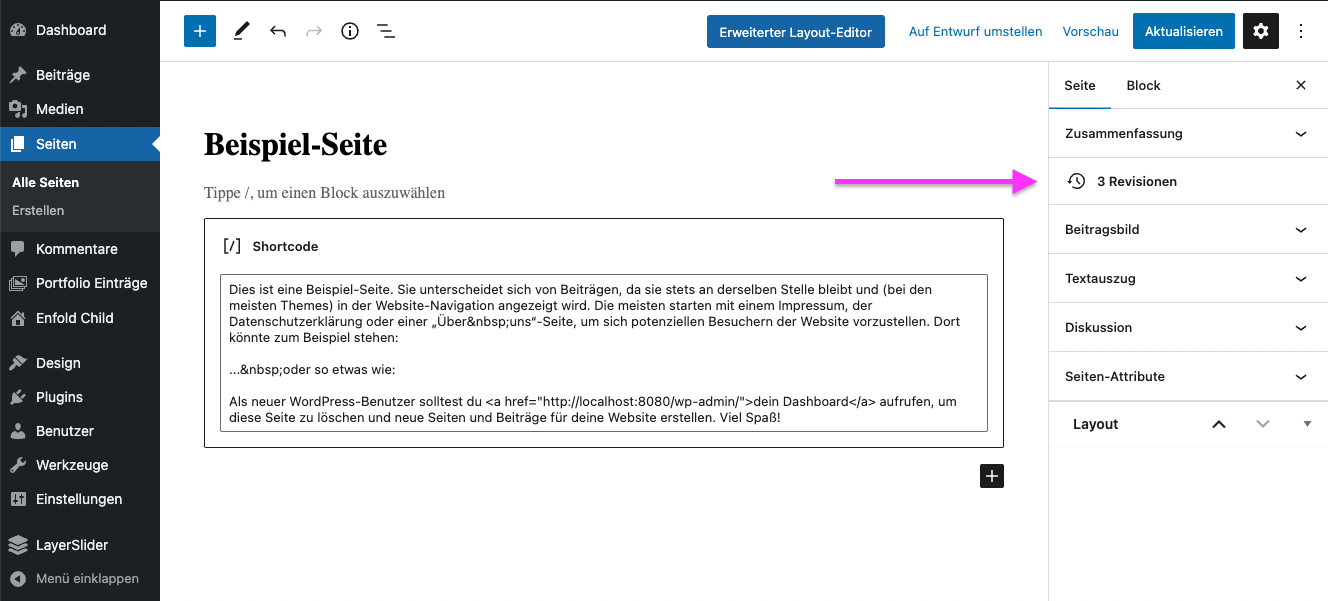
Task: Expand the Beitragsbild panel chevron
Action: pos(1301,229)
